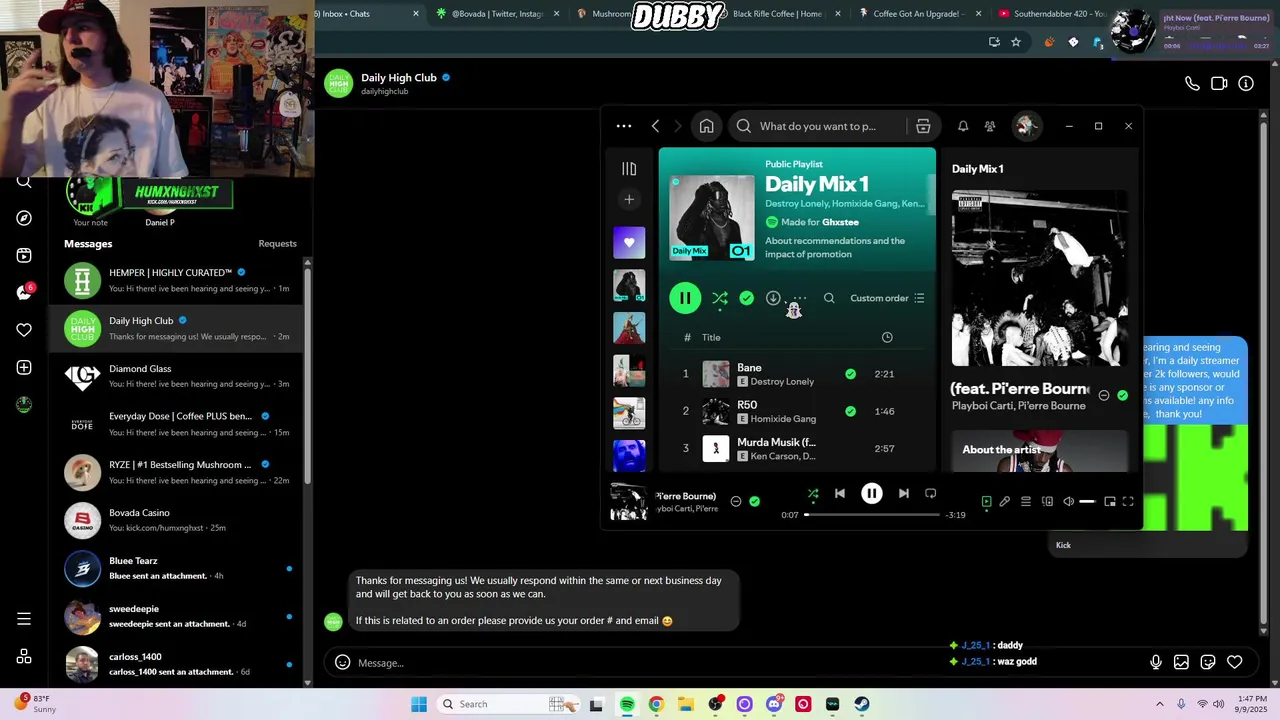Open Spotify Browse icon in search bar
Viewport: 1280px width, 720px height.
click(923, 126)
